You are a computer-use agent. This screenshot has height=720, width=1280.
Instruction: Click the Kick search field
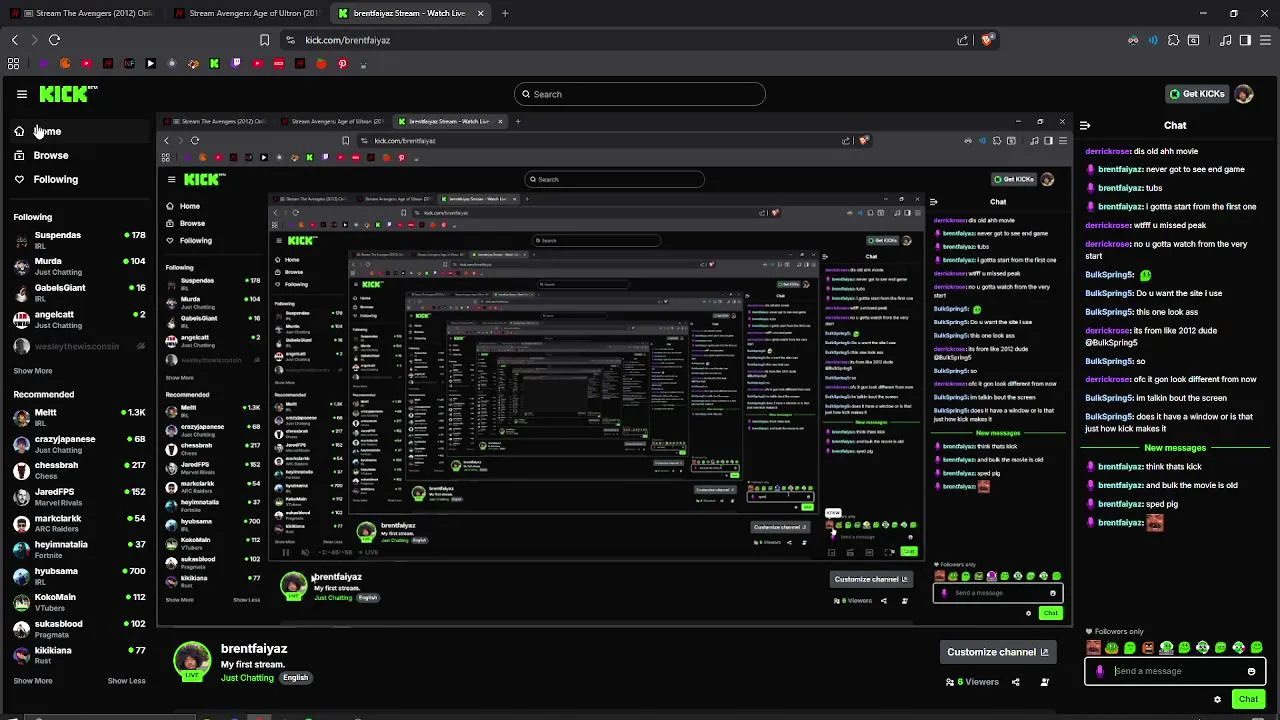click(640, 94)
